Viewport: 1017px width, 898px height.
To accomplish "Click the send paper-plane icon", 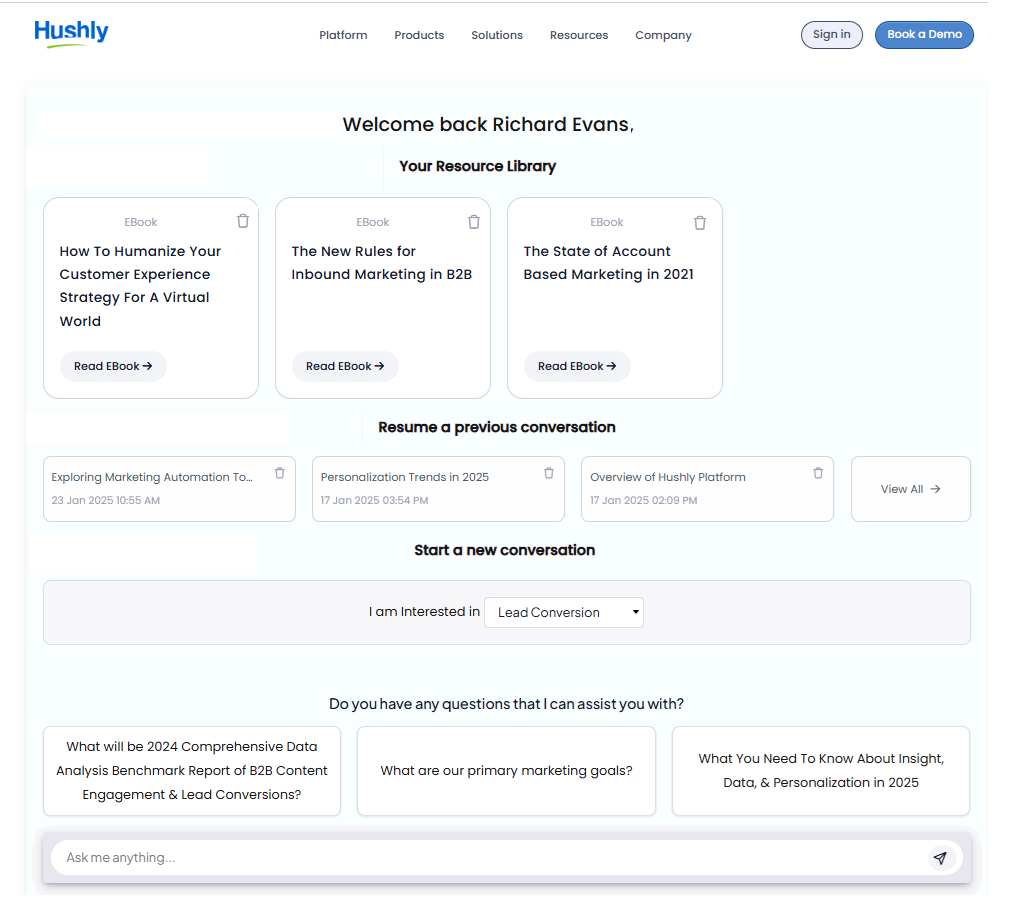I will [940, 858].
